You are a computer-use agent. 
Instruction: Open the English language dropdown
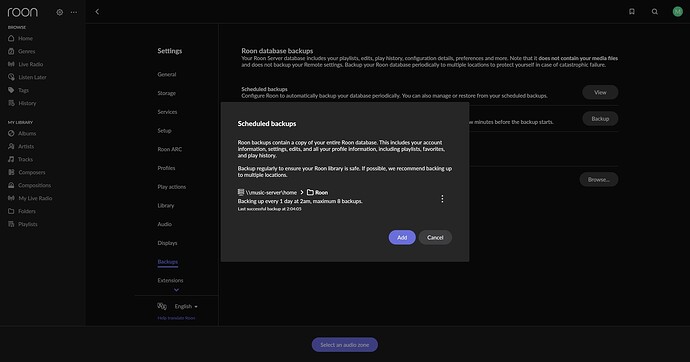pyautogui.click(x=186, y=306)
